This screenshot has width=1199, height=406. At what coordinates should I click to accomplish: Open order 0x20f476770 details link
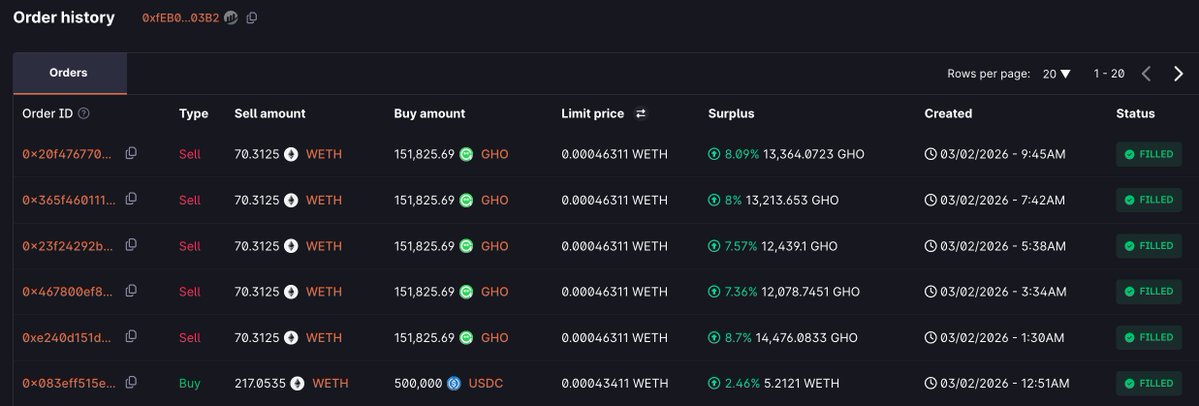67,155
